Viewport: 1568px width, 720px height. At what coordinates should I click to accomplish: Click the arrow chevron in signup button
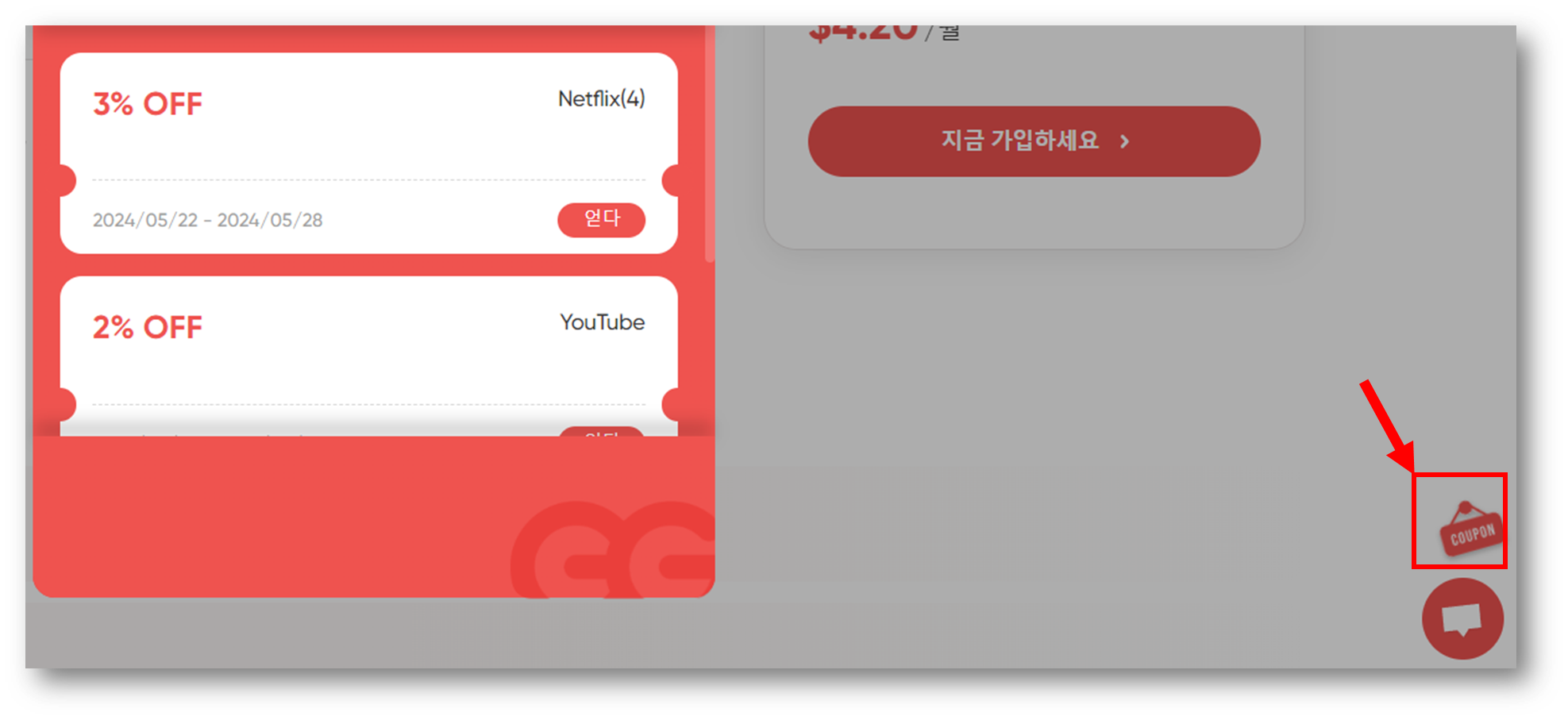(x=1124, y=141)
